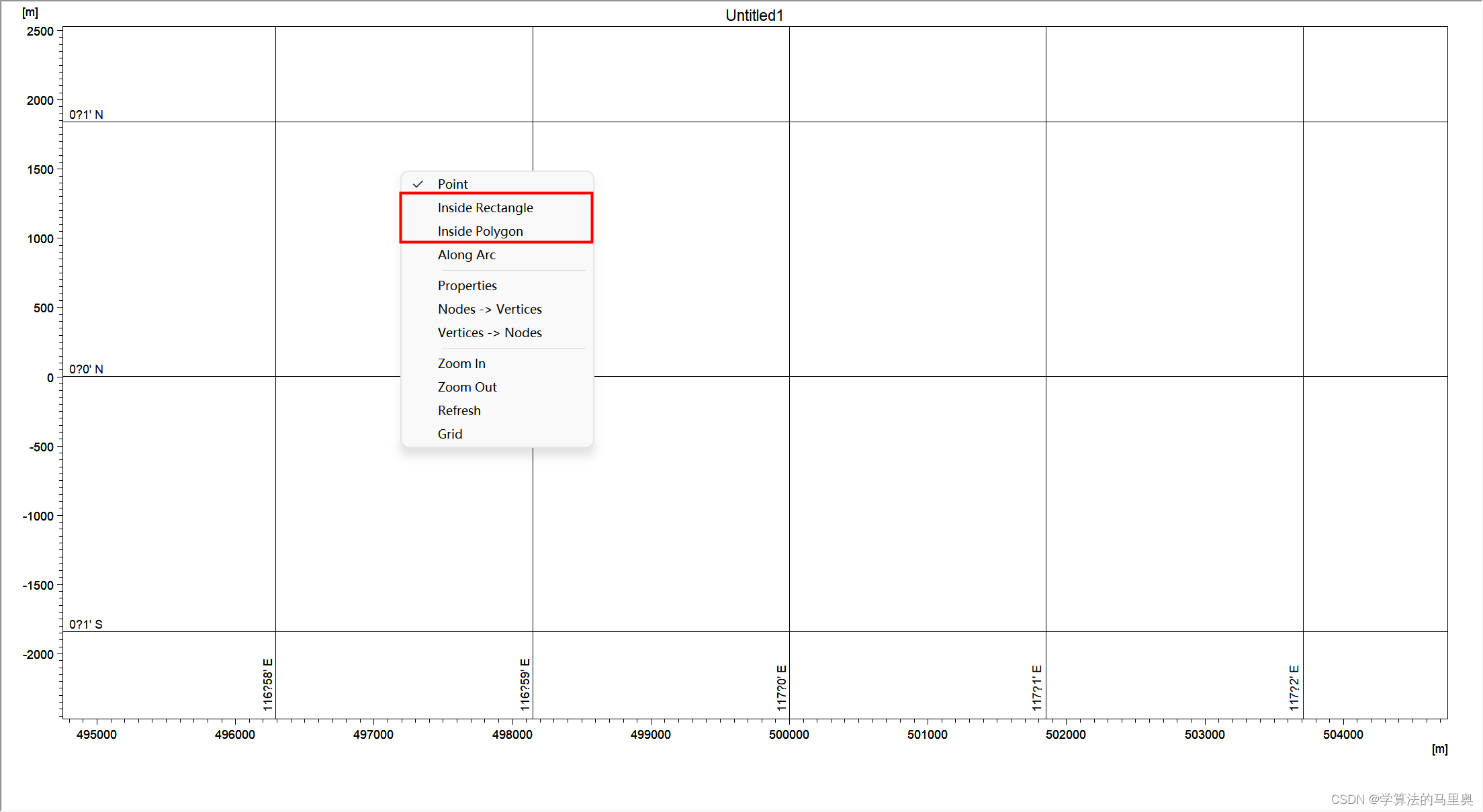Choose Inside Polygon selection mode
Viewport: 1483px width, 812px height.
(x=480, y=231)
